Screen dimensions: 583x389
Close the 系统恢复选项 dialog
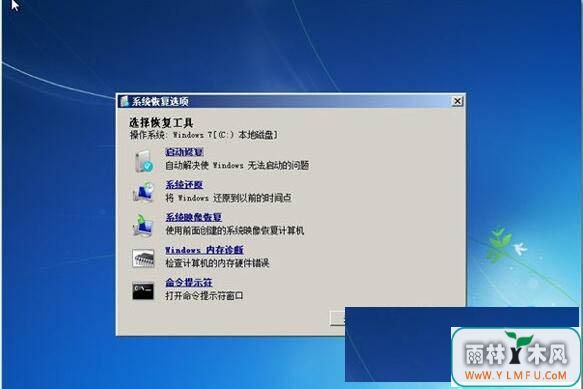pos(457,101)
